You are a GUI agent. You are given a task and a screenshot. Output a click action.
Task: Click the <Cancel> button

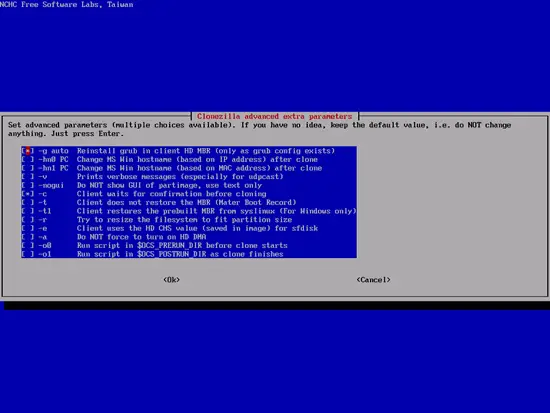[x=374, y=280]
